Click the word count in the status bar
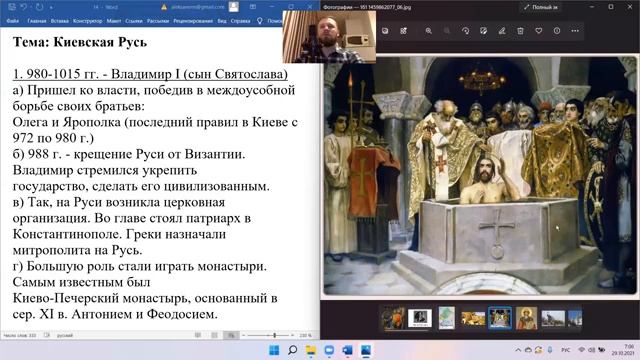Image resolution: width=640 pixels, height=360 pixels. pos(20,335)
